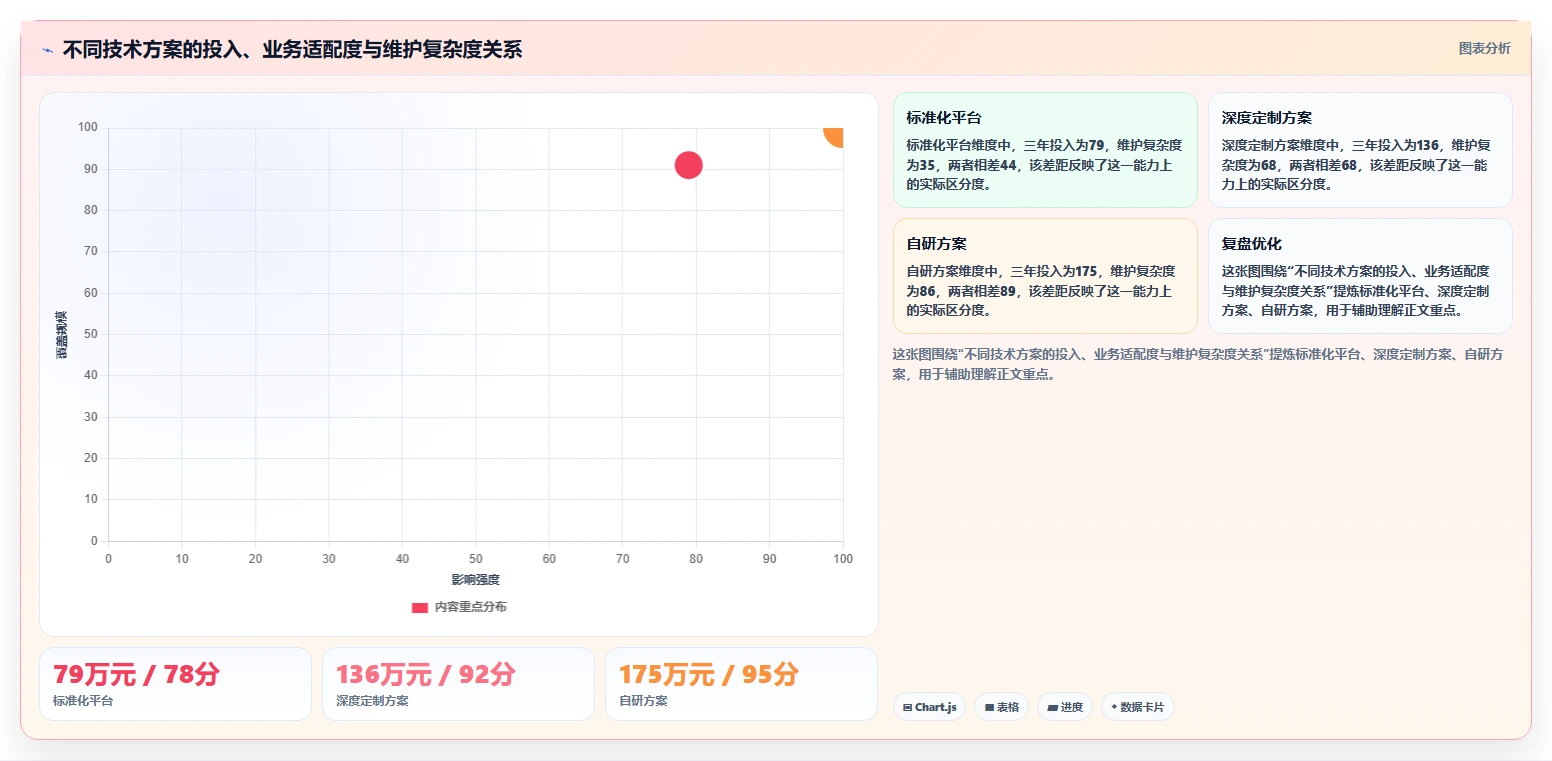This screenshot has height=761, width=1552.
Task: Open the 标准化平台 green info card
Action: (1045, 150)
